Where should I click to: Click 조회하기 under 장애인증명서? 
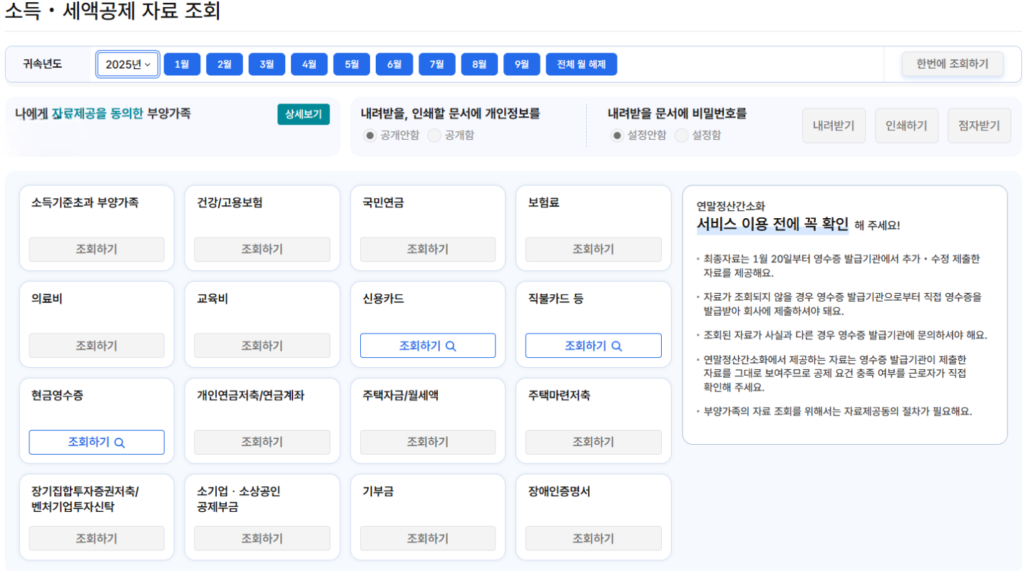[x=593, y=538]
